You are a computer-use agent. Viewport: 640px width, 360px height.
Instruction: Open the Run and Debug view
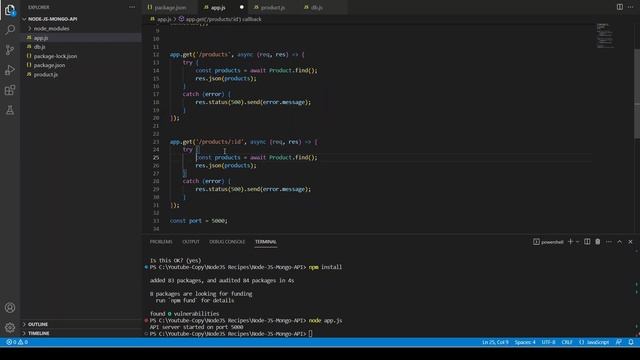tap(10, 70)
